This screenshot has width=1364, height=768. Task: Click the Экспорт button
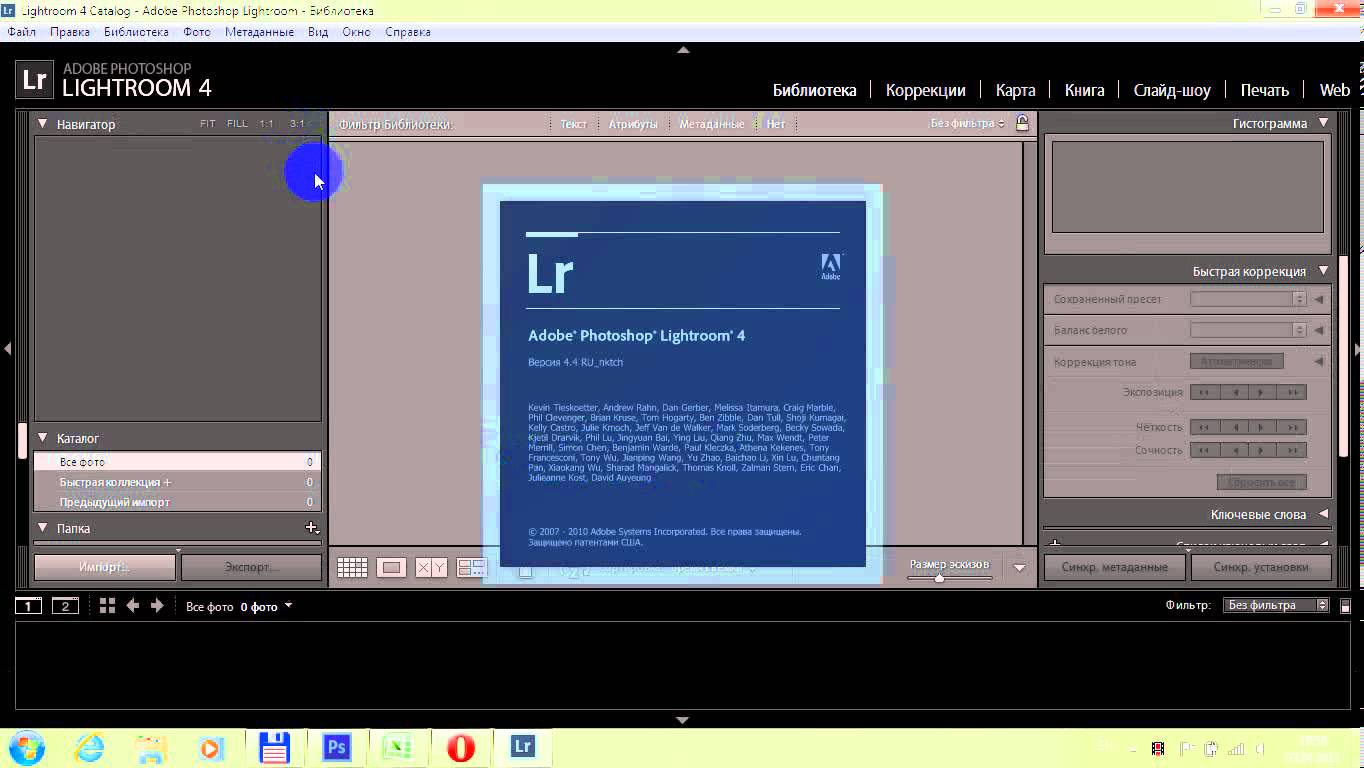click(251, 567)
